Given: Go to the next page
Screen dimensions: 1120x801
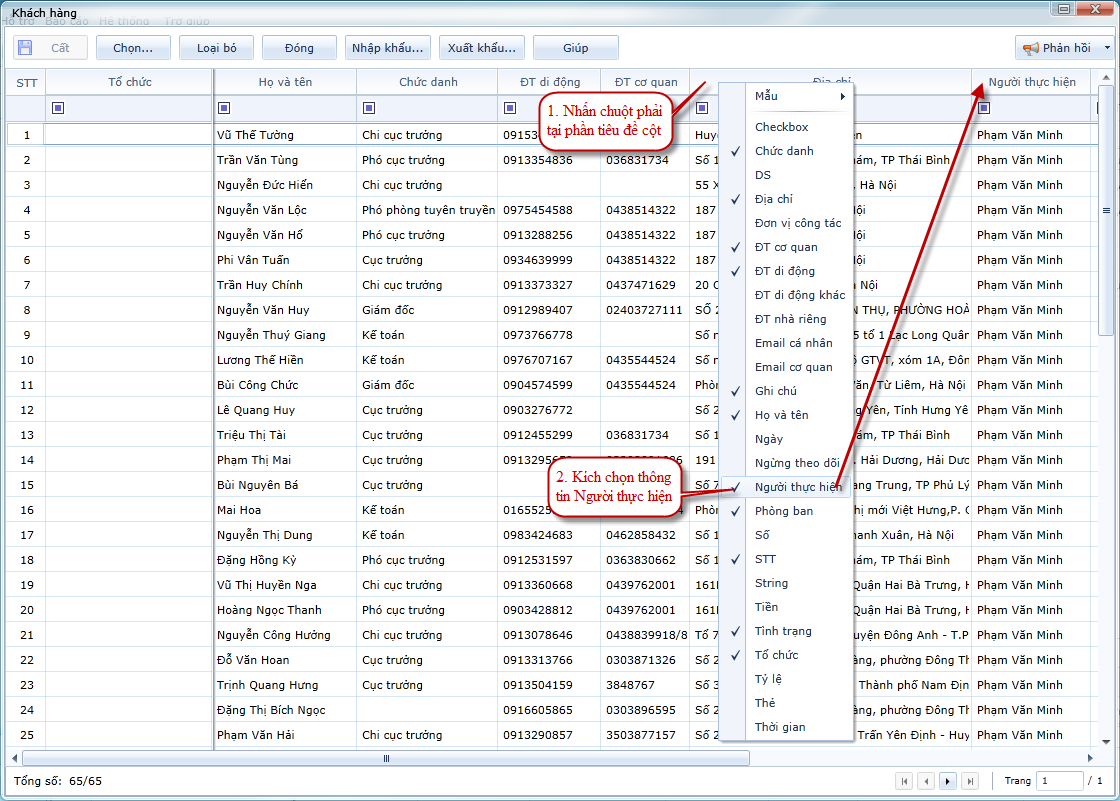Looking at the screenshot, I should coord(947,781).
